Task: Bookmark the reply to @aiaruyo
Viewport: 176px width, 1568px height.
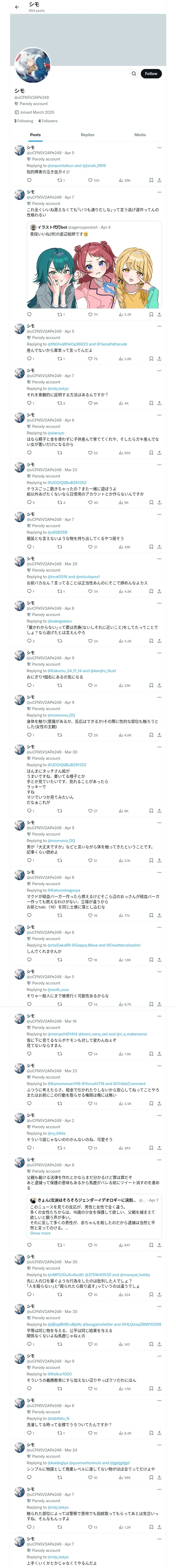Action: 151,453
